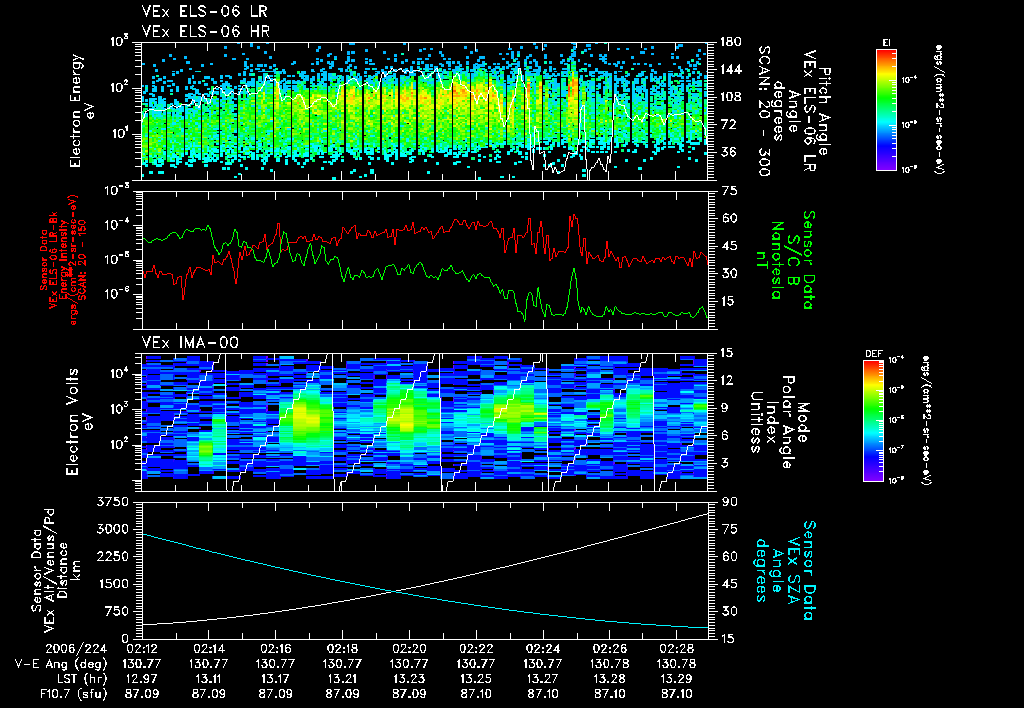Click the altitude and SZA line plot panel
This screenshot has height=708, width=1024.
coord(424,570)
